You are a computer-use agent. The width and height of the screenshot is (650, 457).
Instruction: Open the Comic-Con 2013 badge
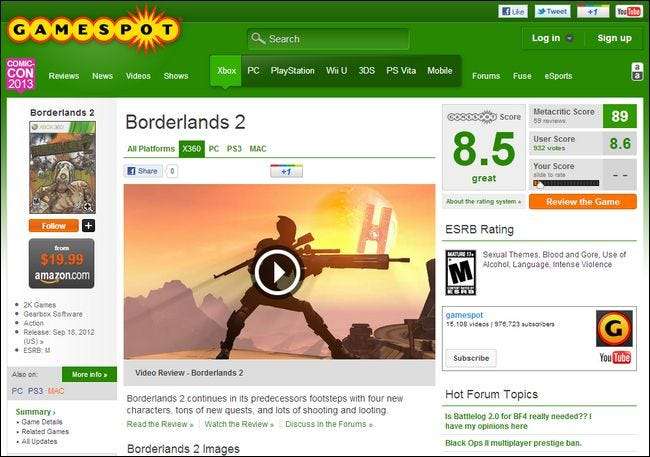click(x=20, y=75)
